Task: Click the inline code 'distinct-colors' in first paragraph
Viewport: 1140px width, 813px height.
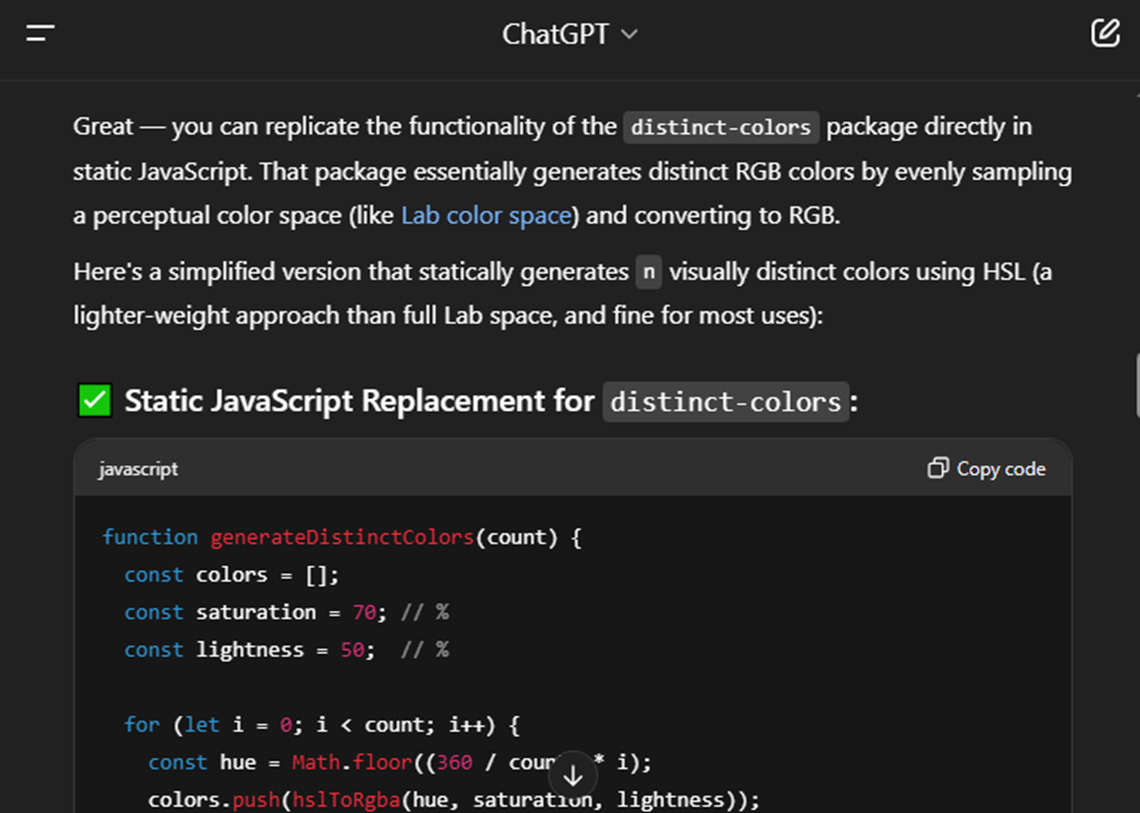Action: 720,127
